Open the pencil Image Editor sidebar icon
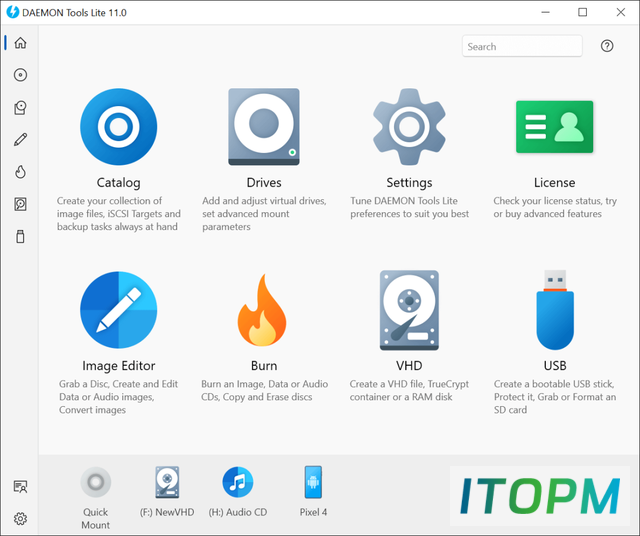Screen dimensions: 640x536 pyautogui.click(x=20, y=140)
